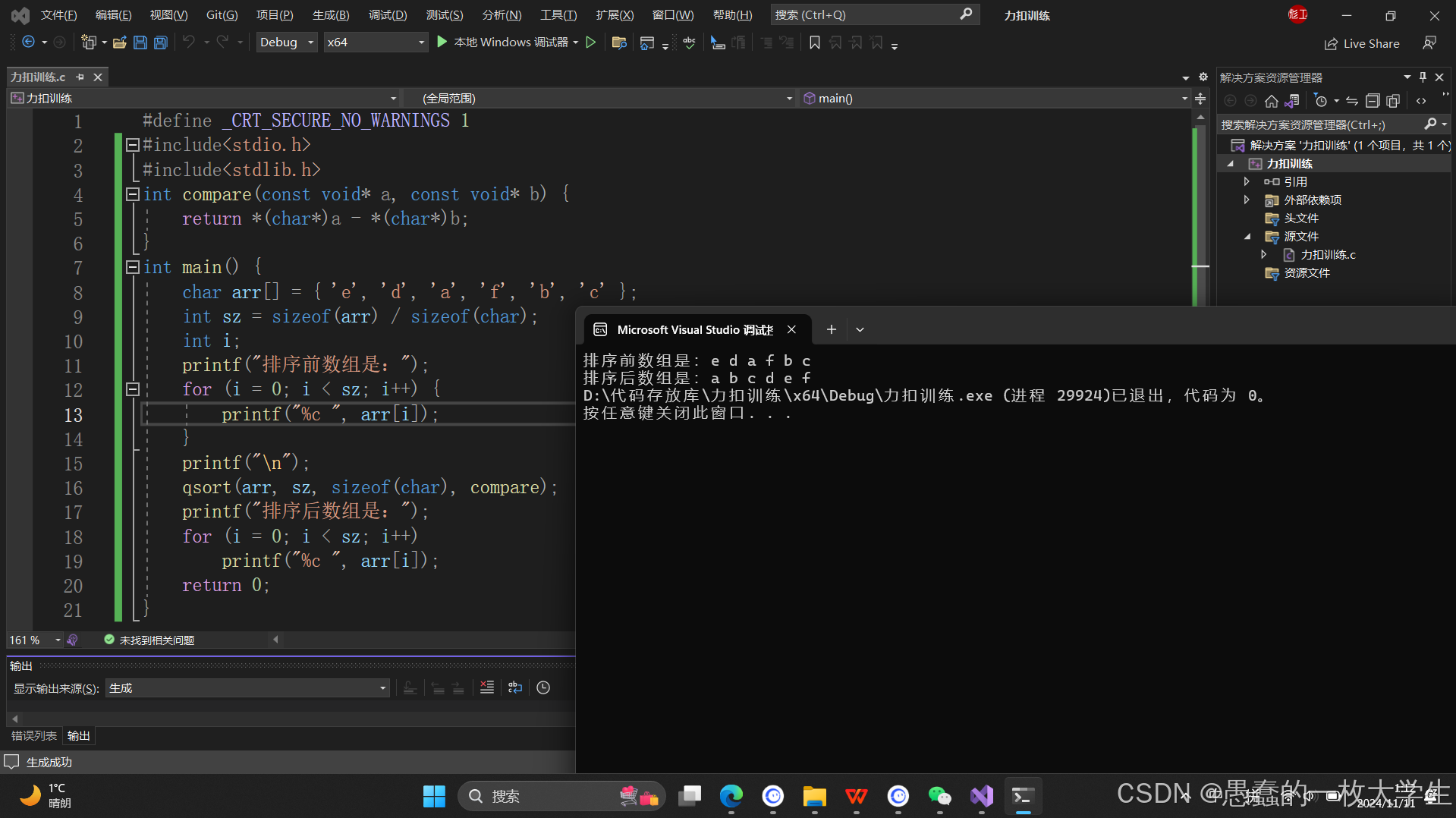Click the editor settings gear icon

click(1203, 77)
